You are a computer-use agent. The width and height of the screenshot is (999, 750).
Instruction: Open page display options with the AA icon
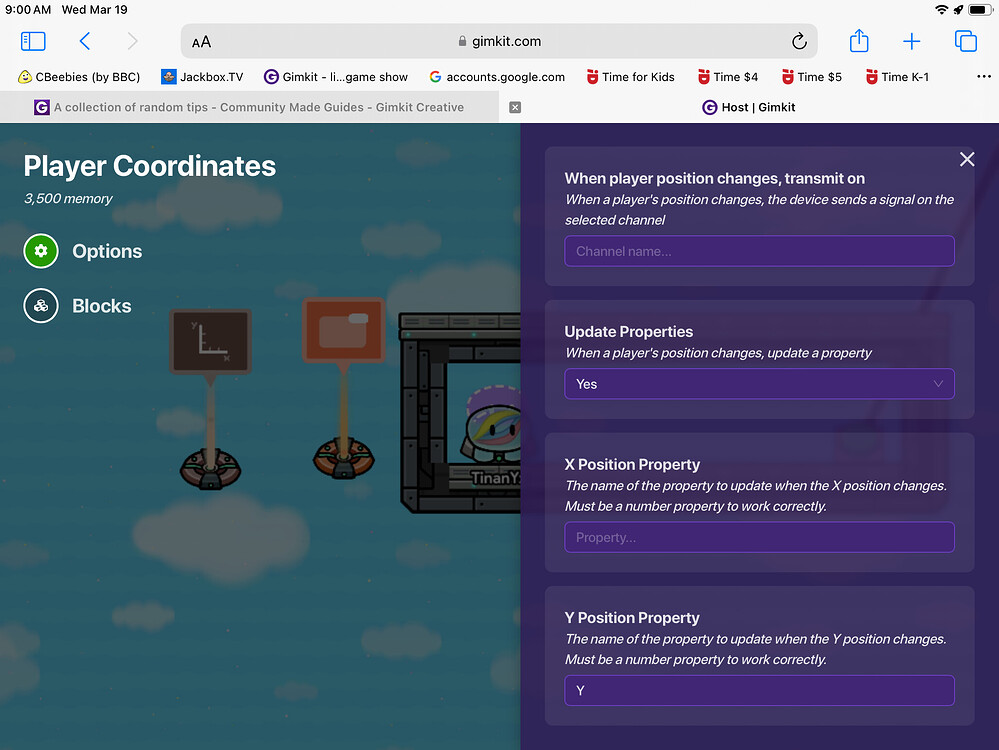click(x=201, y=41)
